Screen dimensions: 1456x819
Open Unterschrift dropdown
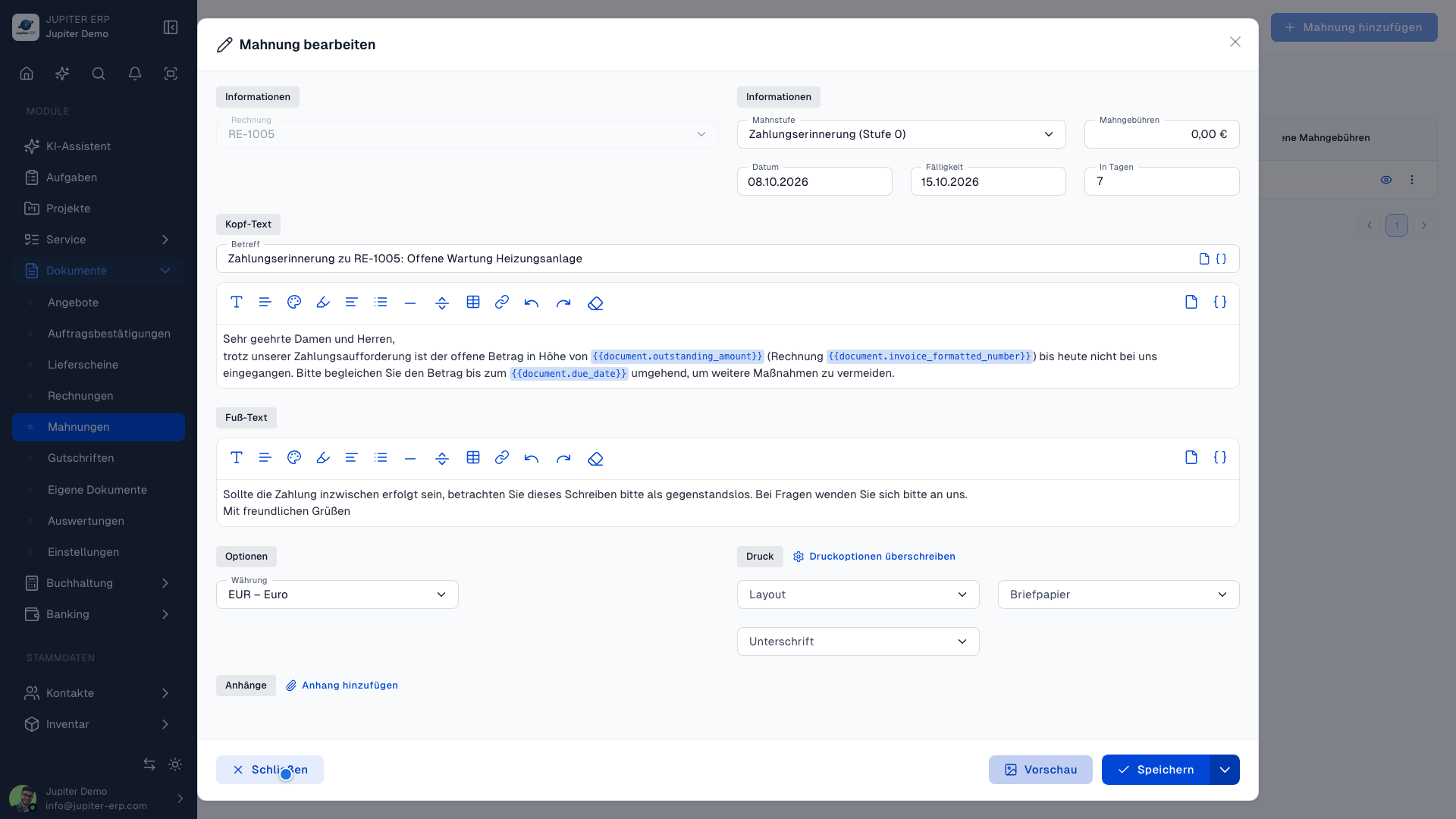tap(858, 642)
